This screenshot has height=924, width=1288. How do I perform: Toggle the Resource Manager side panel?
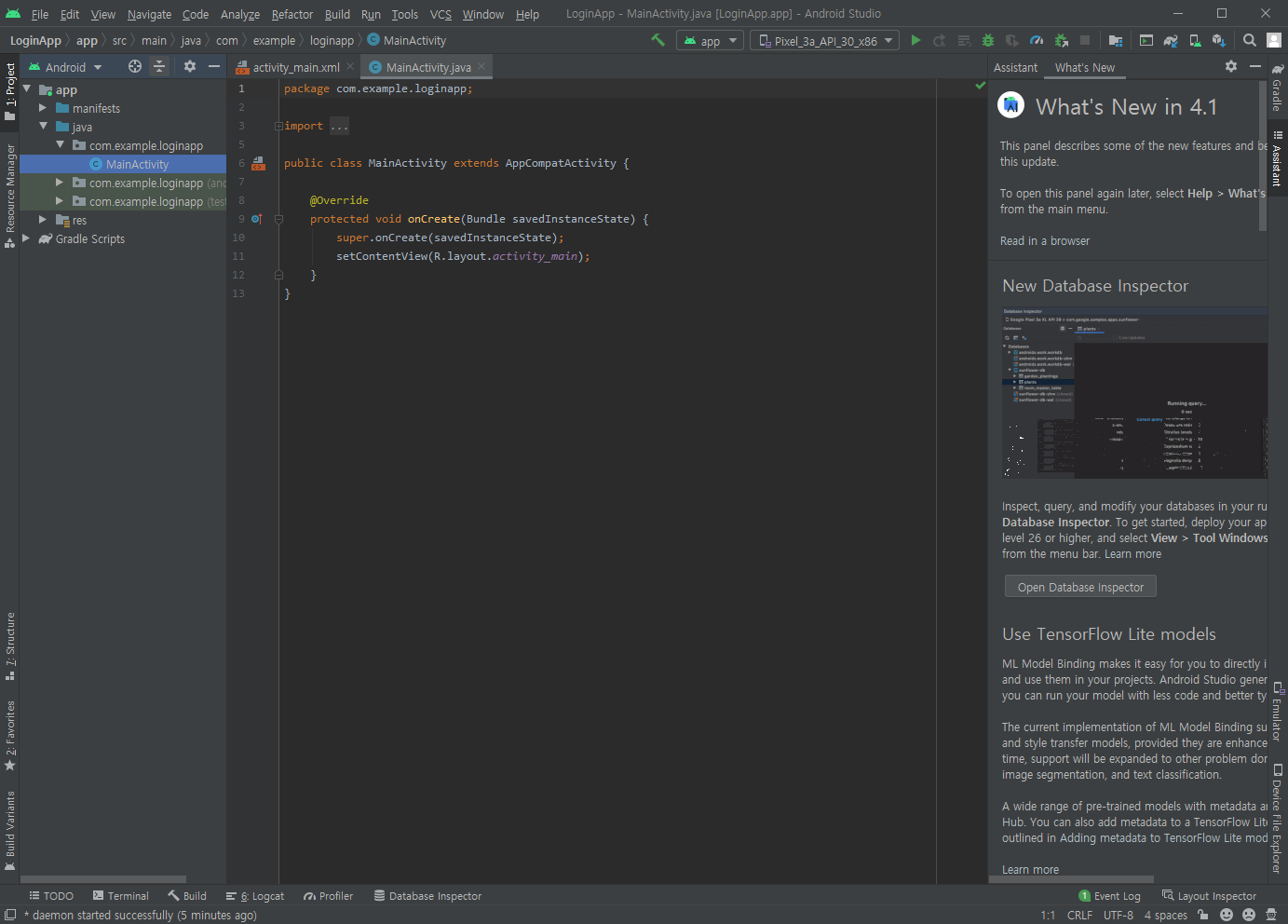(x=10, y=196)
